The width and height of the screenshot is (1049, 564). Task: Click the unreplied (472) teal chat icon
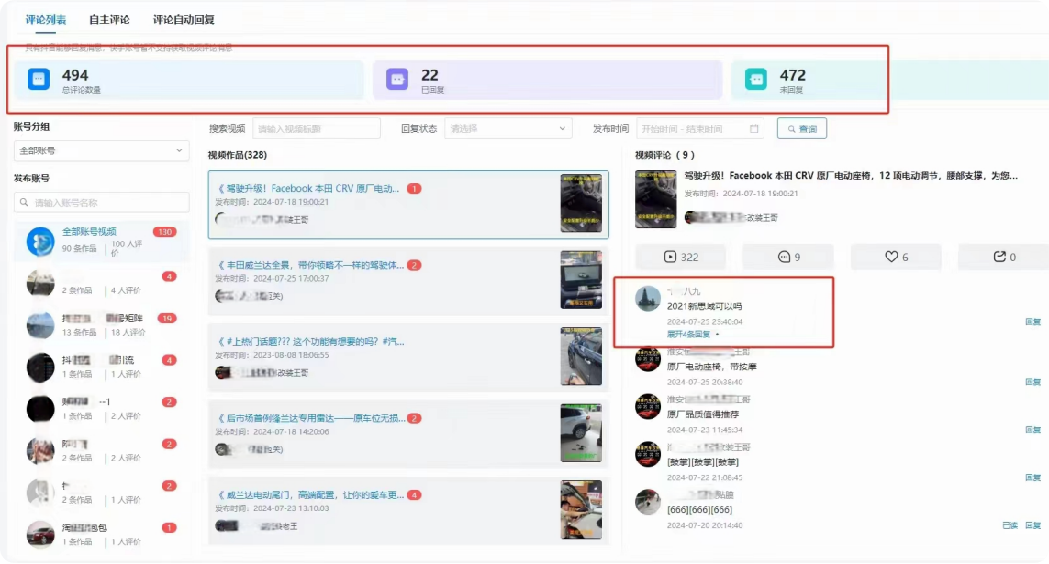[756, 80]
